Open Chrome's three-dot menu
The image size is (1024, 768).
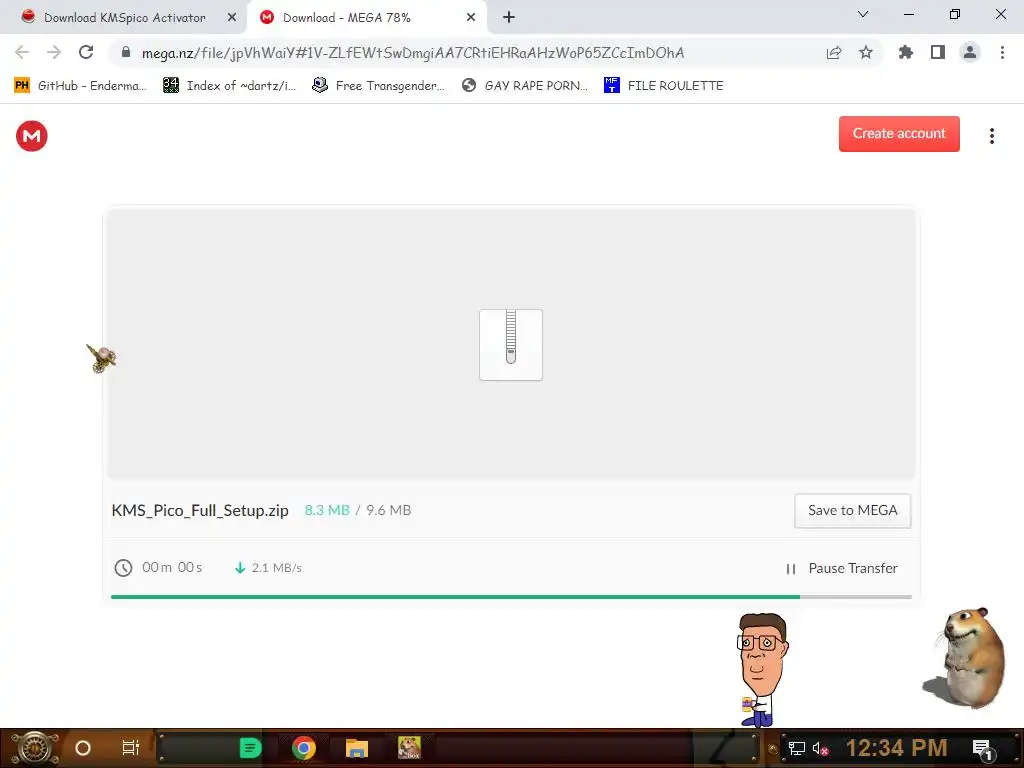(x=1002, y=52)
